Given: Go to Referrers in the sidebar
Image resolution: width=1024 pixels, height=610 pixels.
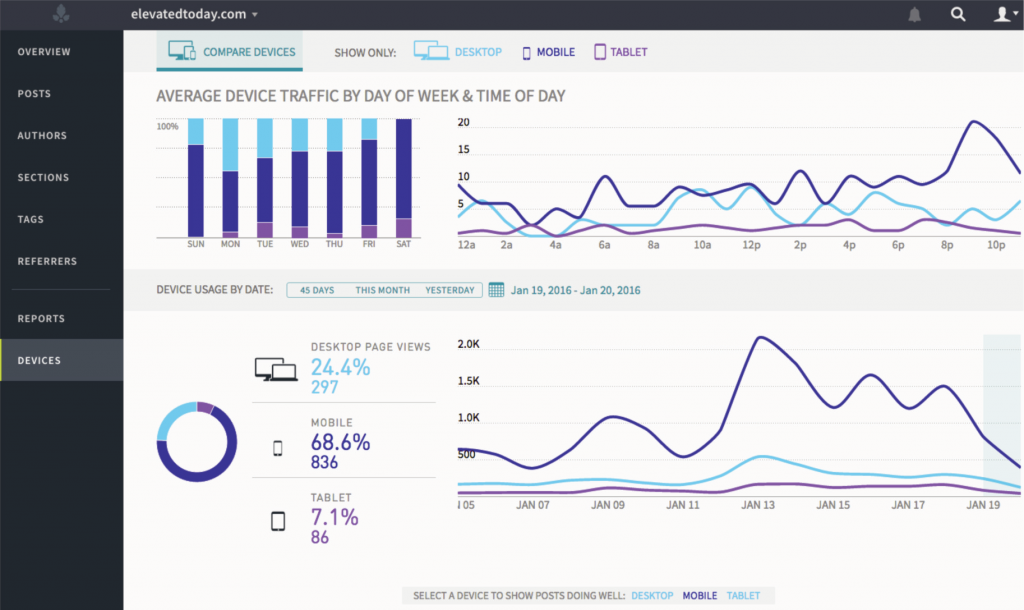Looking at the screenshot, I should pos(47,261).
